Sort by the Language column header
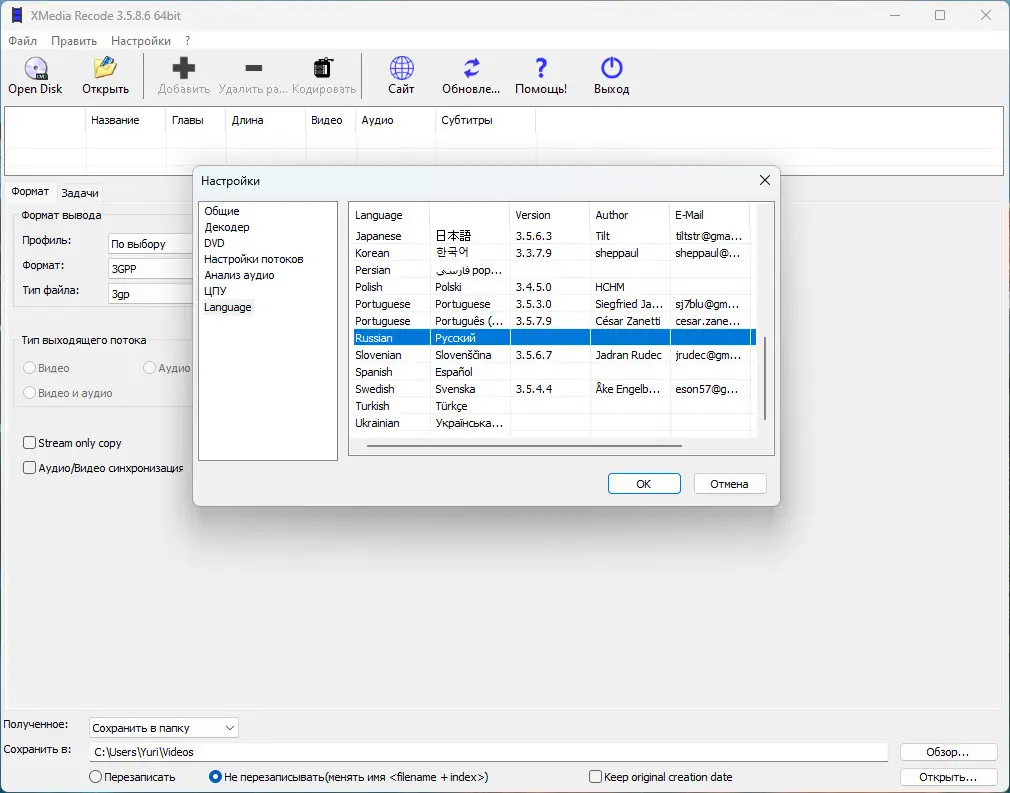This screenshot has height=793, width=1010. pos(389,215)
